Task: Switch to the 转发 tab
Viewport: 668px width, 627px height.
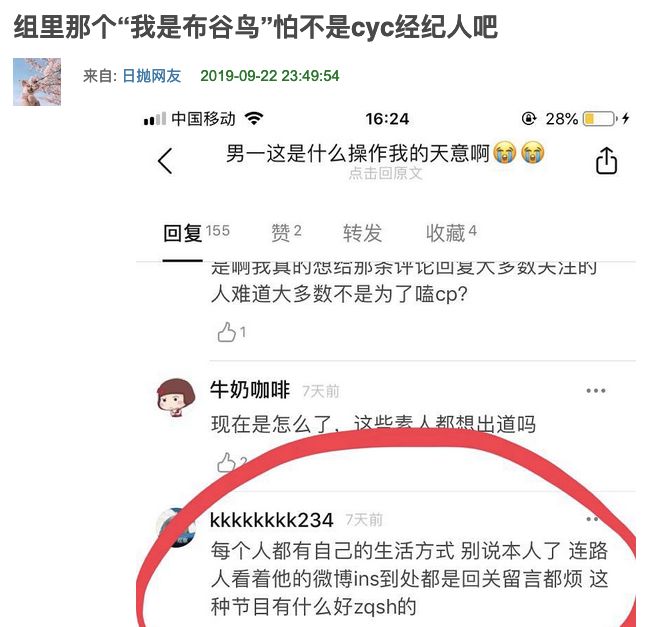Action: [x=363, y=233]
